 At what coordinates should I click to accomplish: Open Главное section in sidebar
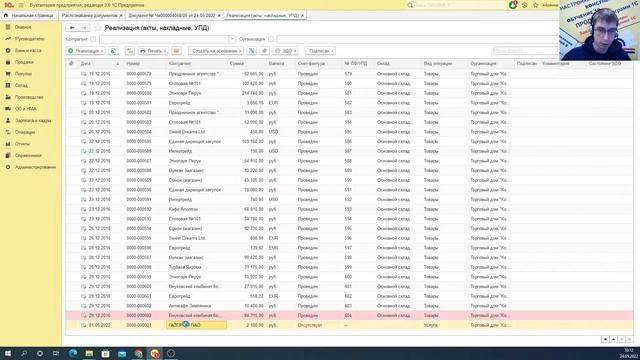coord(23,27)
